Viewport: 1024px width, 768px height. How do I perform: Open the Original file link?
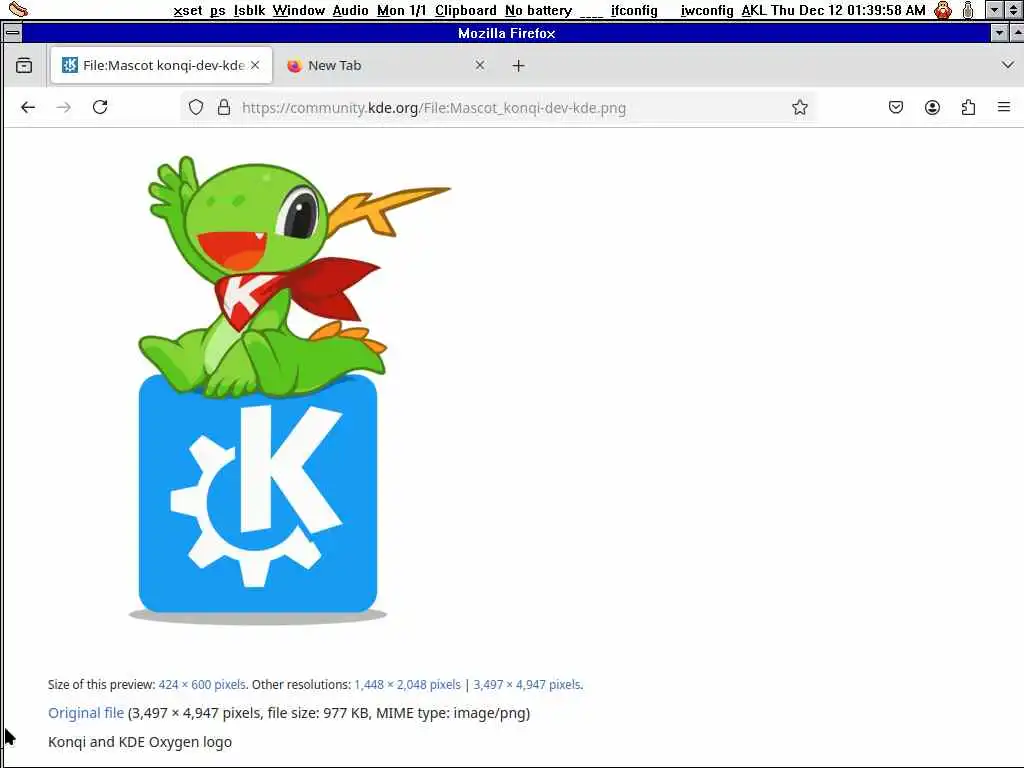tap(86, 712)
